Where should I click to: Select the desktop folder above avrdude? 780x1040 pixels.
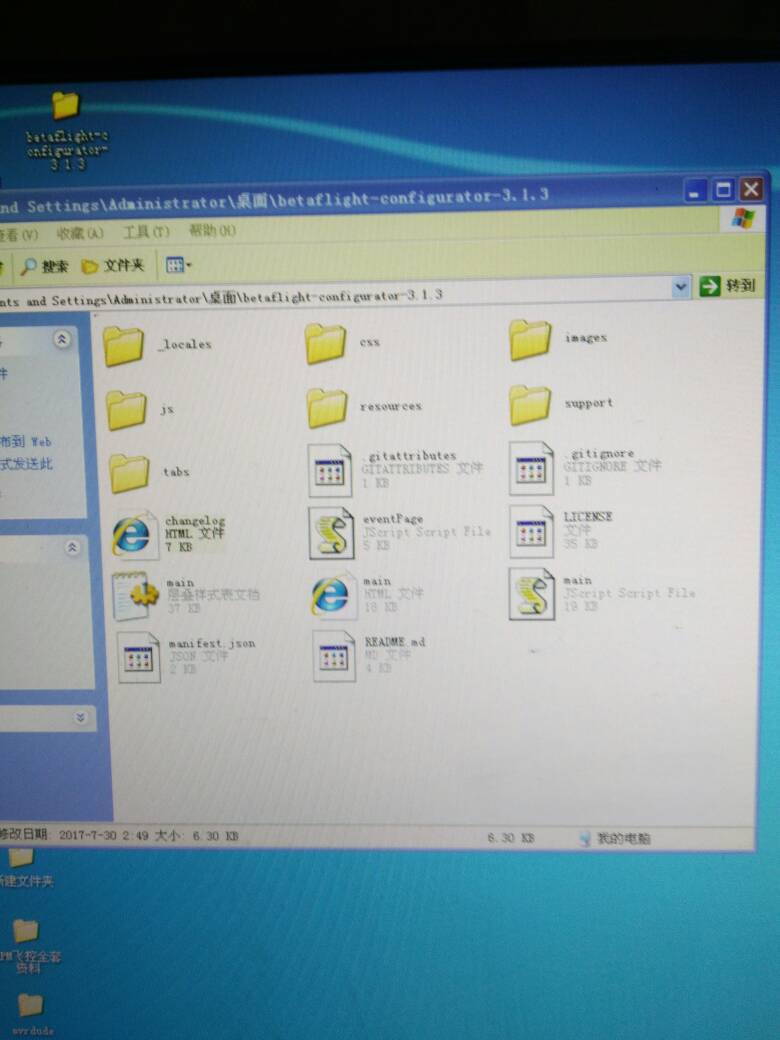coord(27,931)
